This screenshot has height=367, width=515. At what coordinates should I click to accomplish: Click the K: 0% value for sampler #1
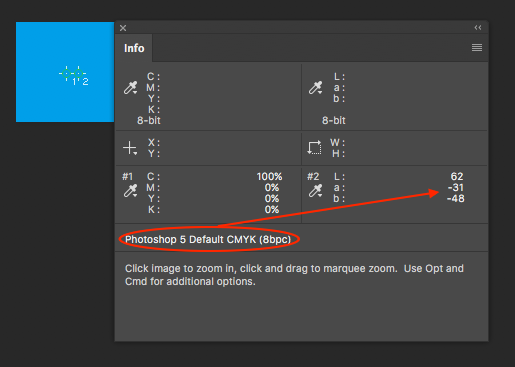272,209
